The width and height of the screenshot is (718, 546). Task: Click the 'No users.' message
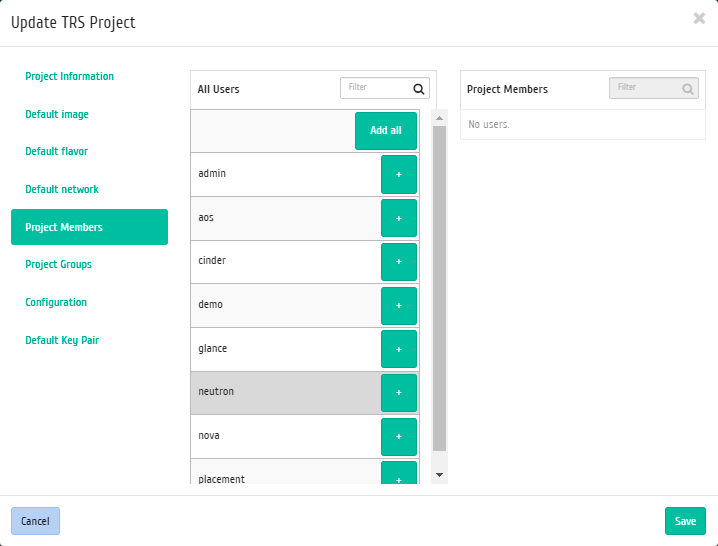pyautogui.click(x=489, y=125)
